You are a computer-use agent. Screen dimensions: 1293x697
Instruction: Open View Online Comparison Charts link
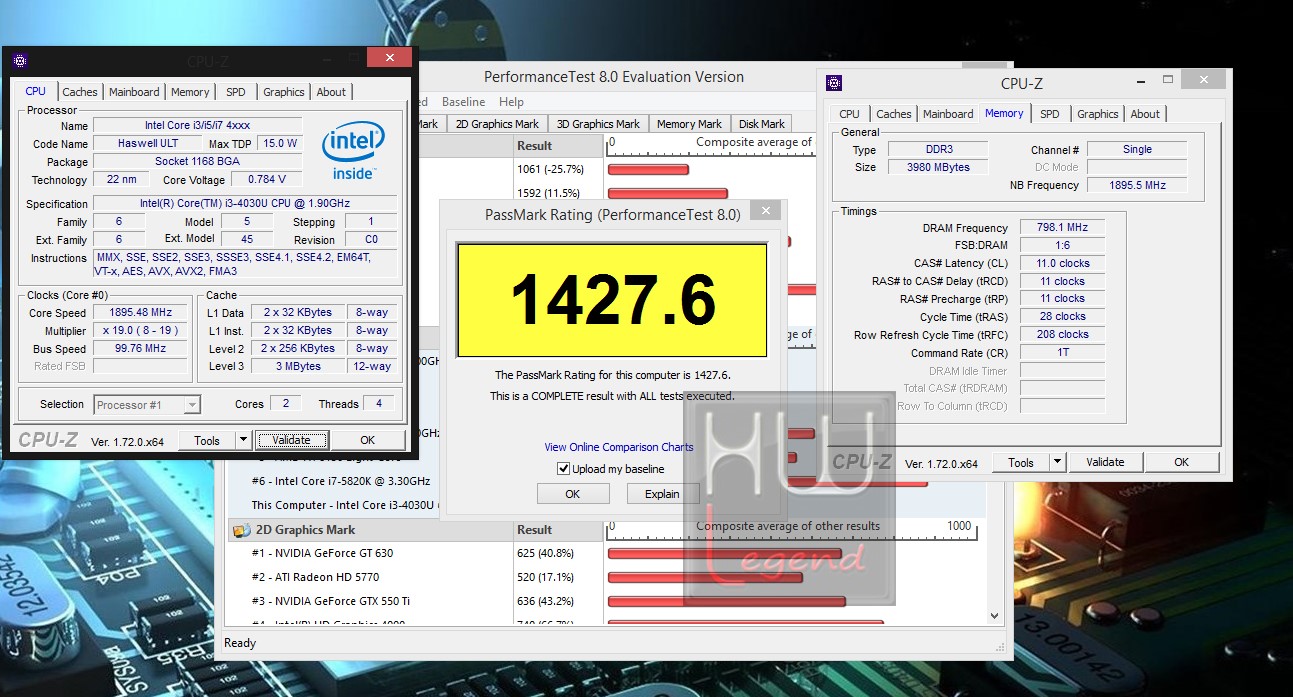[x=619, y=447]
